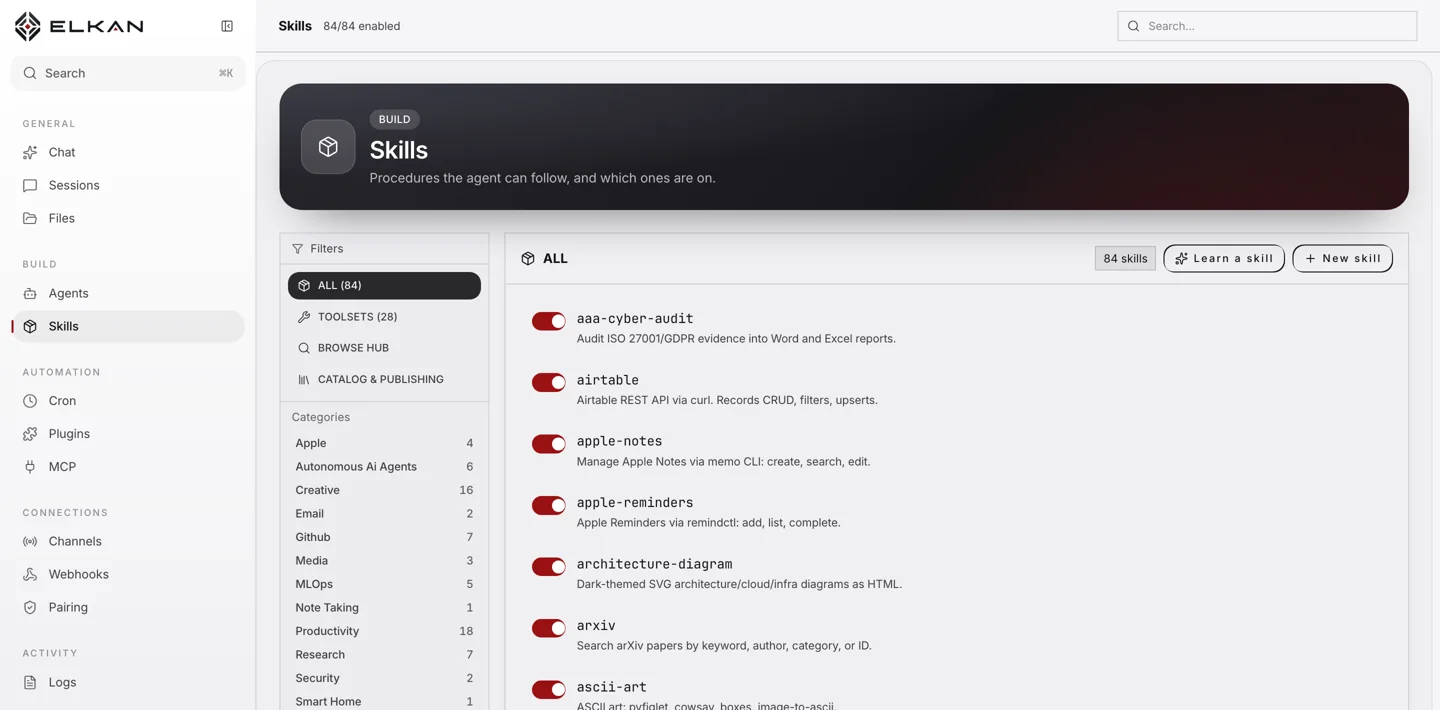Filter by TOOLSETS (28)
The width and height of the screenshot is (1440, 710).
coord(384,317)
